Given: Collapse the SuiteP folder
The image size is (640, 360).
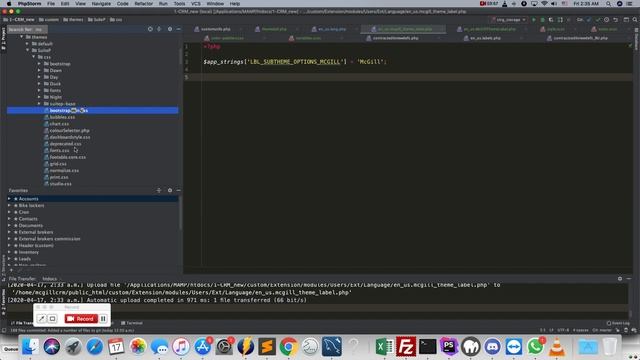Looking at the screenshot, I should pos(28,50).
